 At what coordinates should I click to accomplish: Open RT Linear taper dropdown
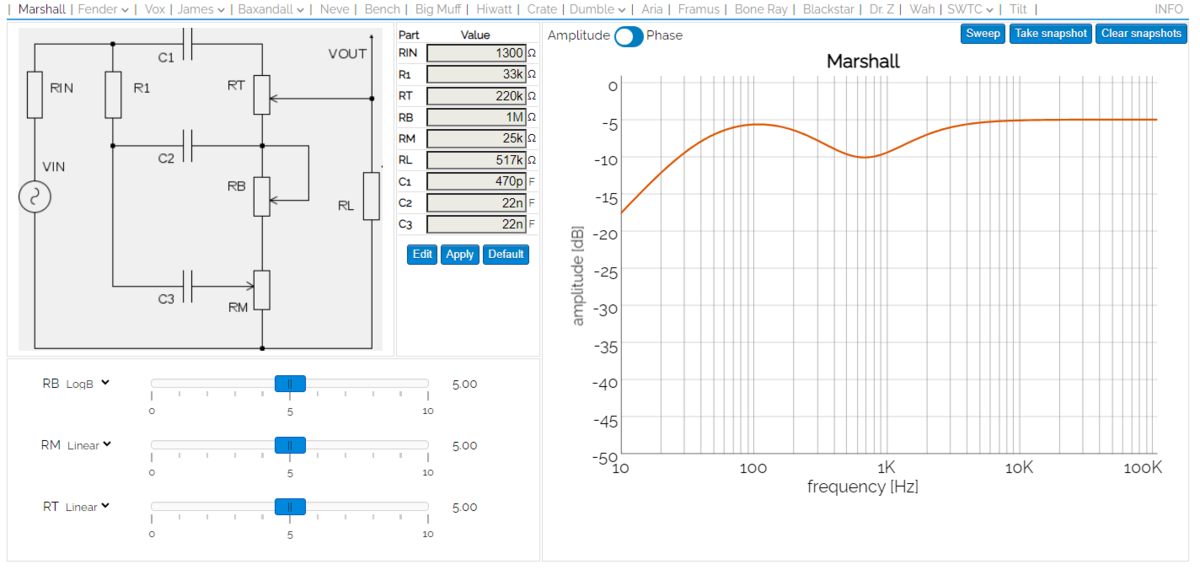(x=87, y=507)
